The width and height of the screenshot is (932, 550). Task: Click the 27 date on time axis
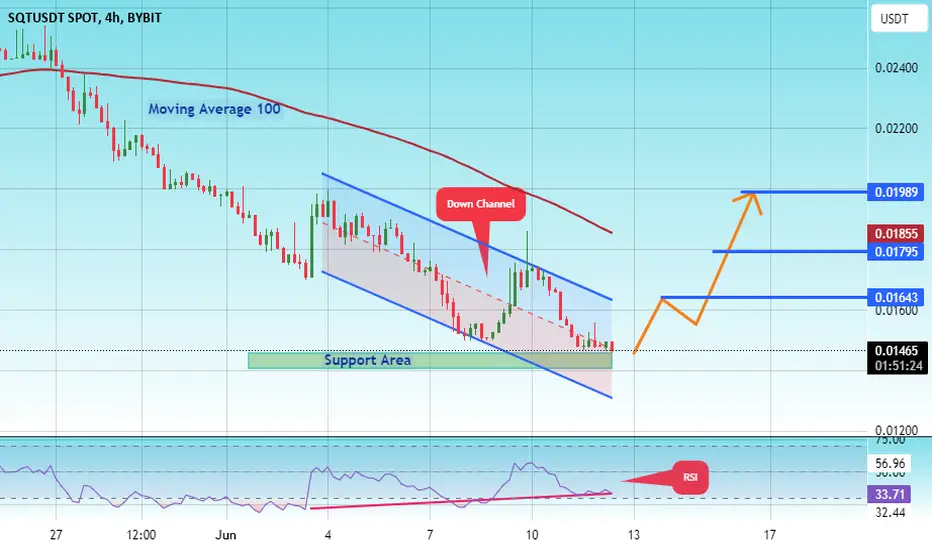(x=56, y=535)
